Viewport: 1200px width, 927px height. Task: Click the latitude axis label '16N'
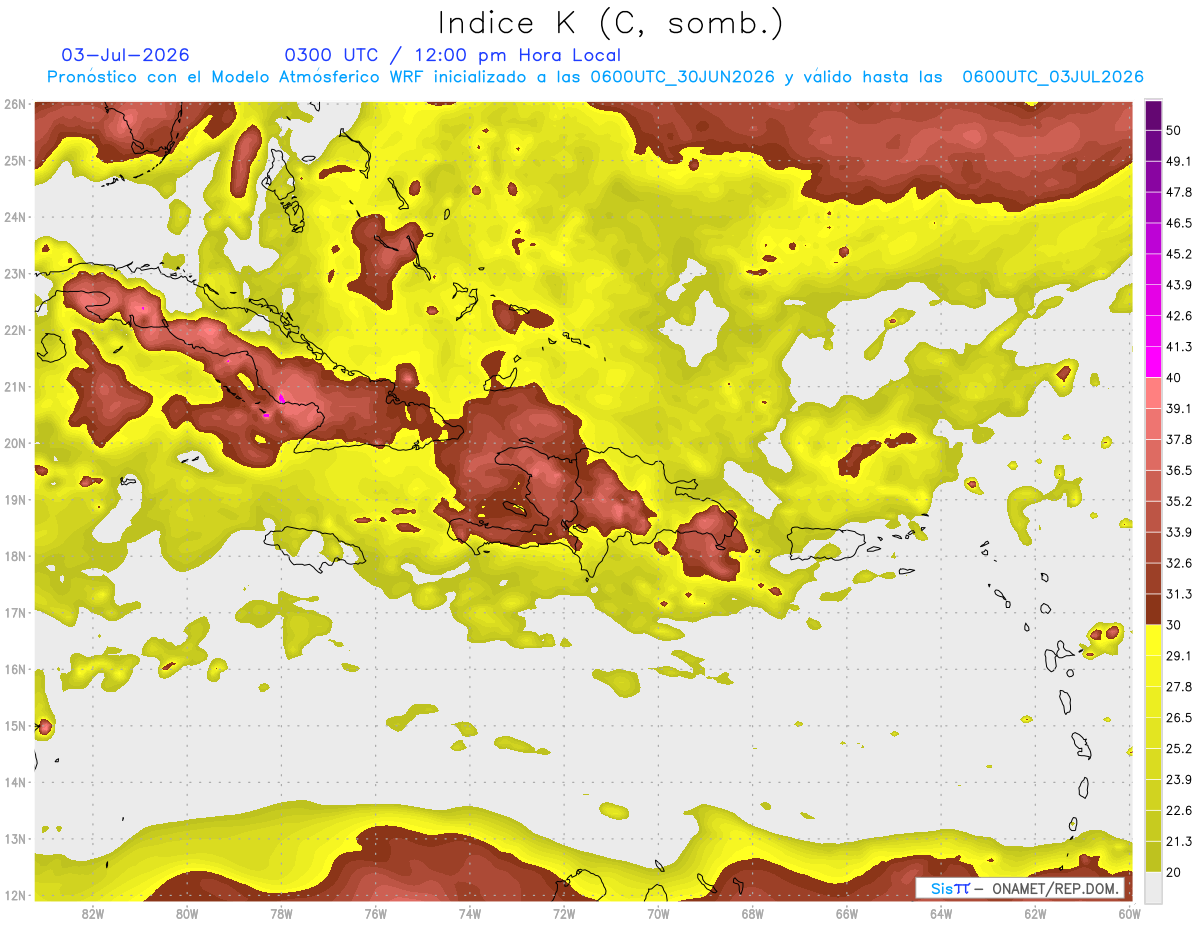tap(15, 669)
